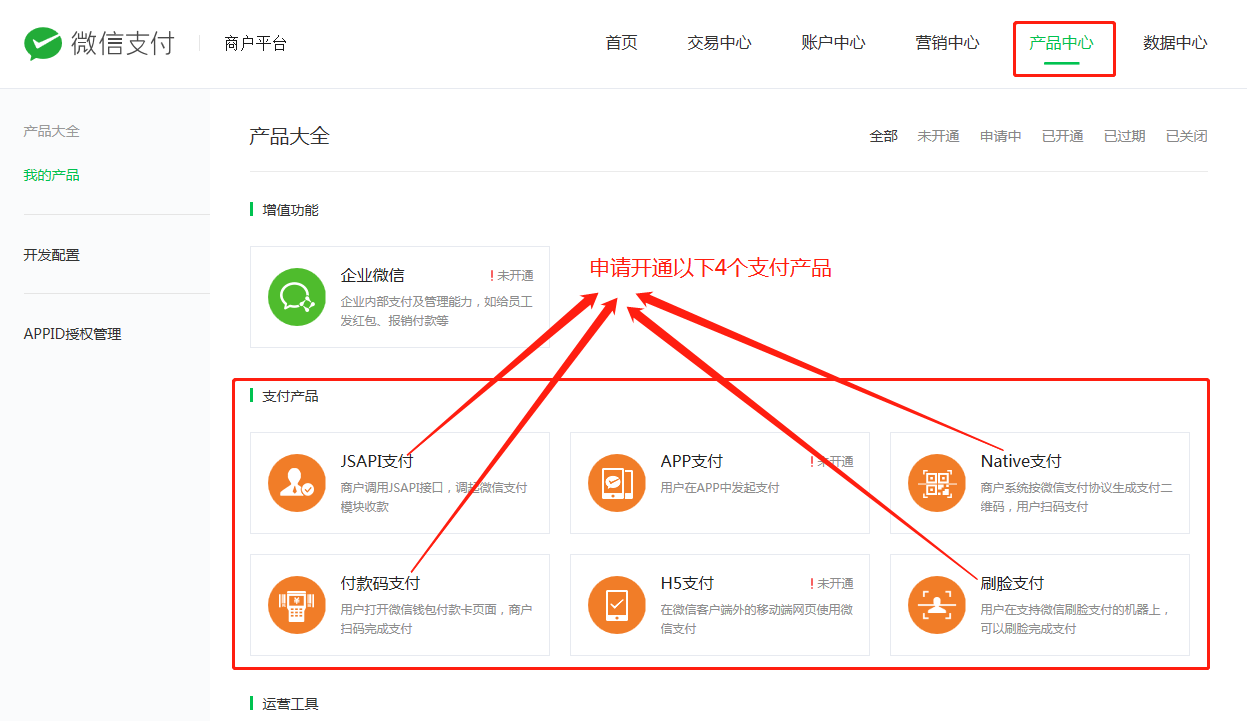Click description 用户在APP中发起支付
The height and width of the screenshot is (721, 1247).
tap(719, 488)
